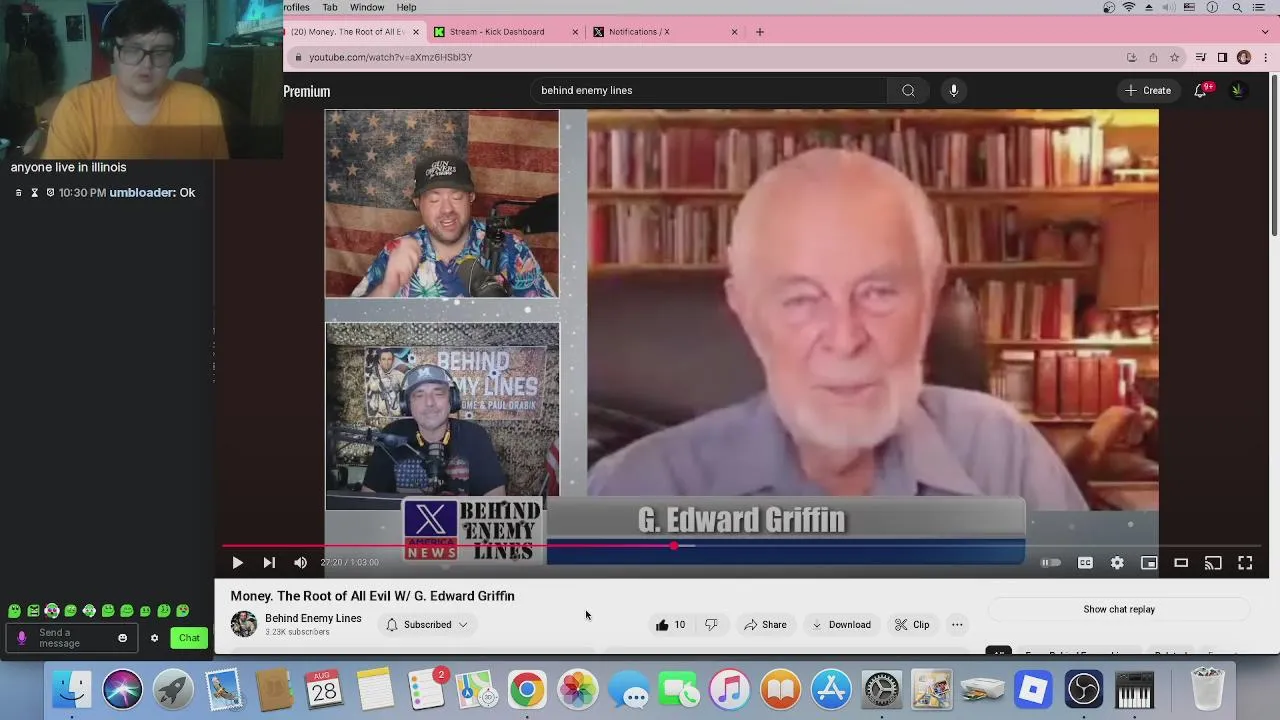This screenshot has width=1280, height=720.
Task: Switch to the Notifications / X tab
Action: coord(664,32)
